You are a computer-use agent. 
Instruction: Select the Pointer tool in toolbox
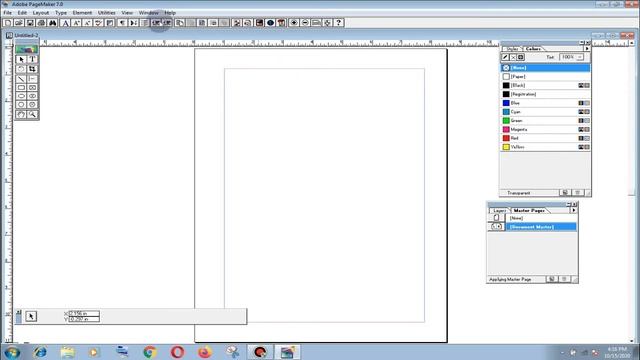click(21, 60)
